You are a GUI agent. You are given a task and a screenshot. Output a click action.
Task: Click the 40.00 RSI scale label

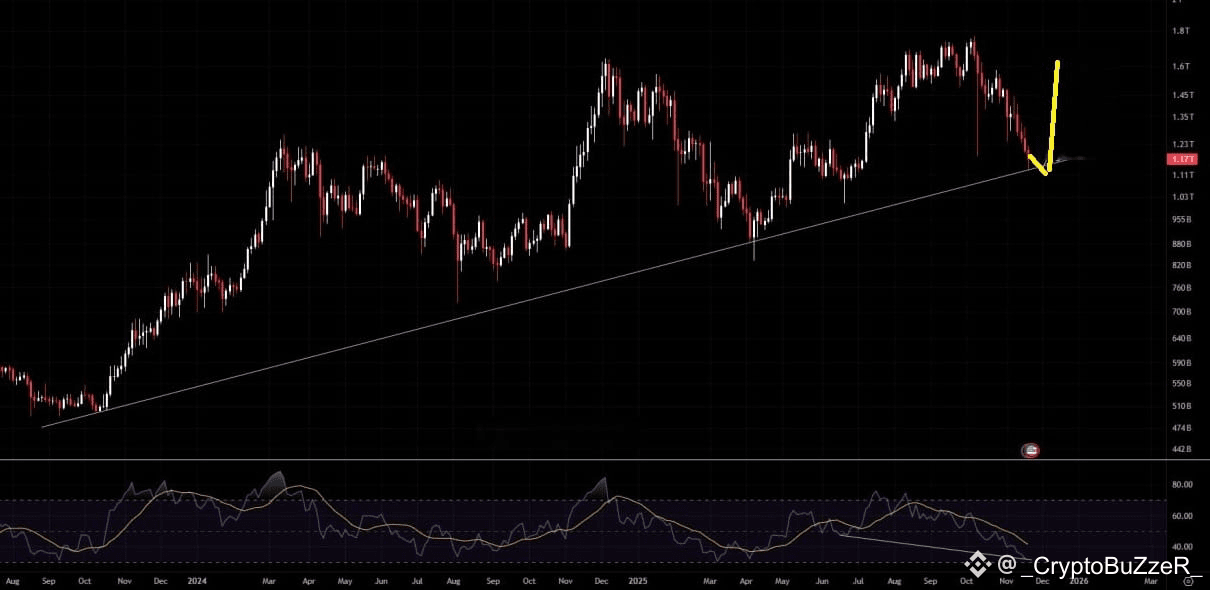1182,547
